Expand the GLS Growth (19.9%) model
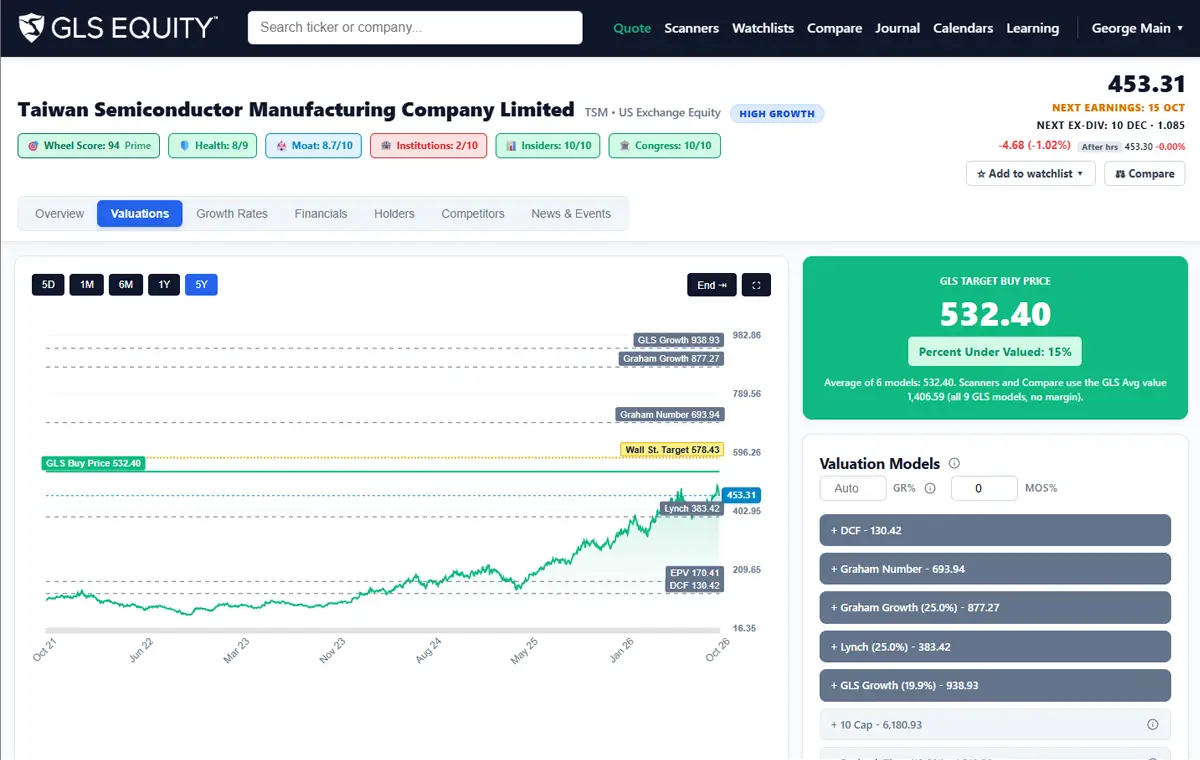This screenshot has height=760, width=1200. (x=995, y=686)
